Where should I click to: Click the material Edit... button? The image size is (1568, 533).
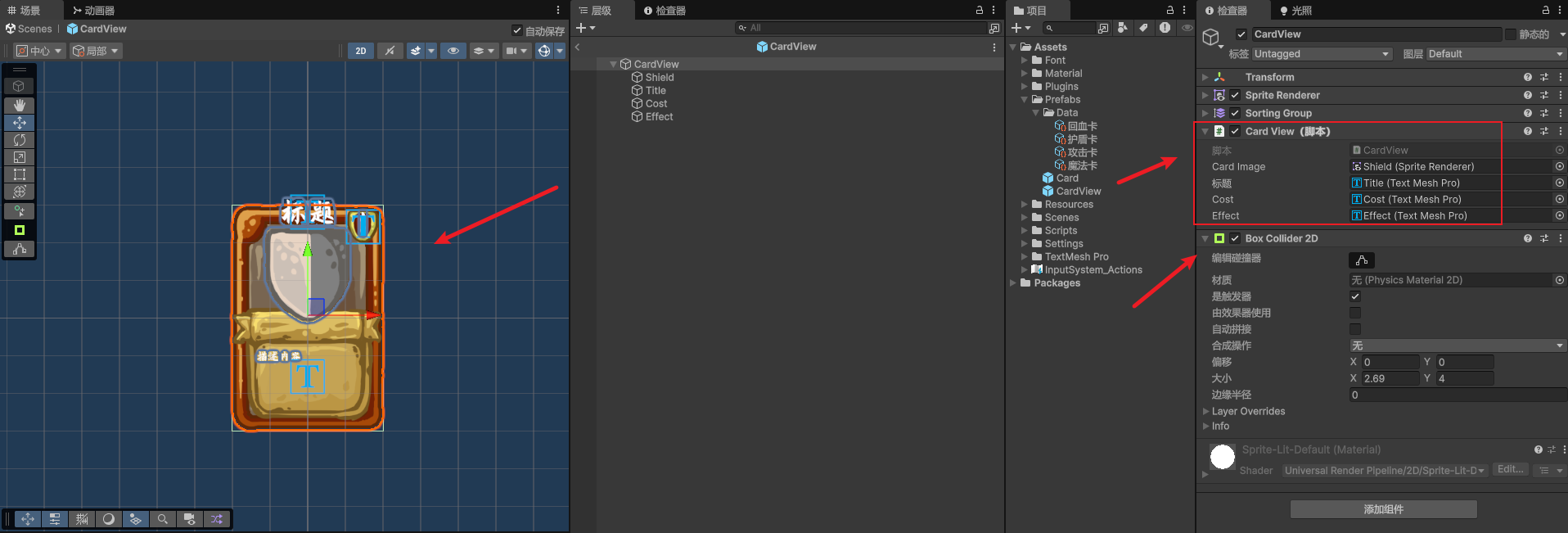coord(1510,469)
